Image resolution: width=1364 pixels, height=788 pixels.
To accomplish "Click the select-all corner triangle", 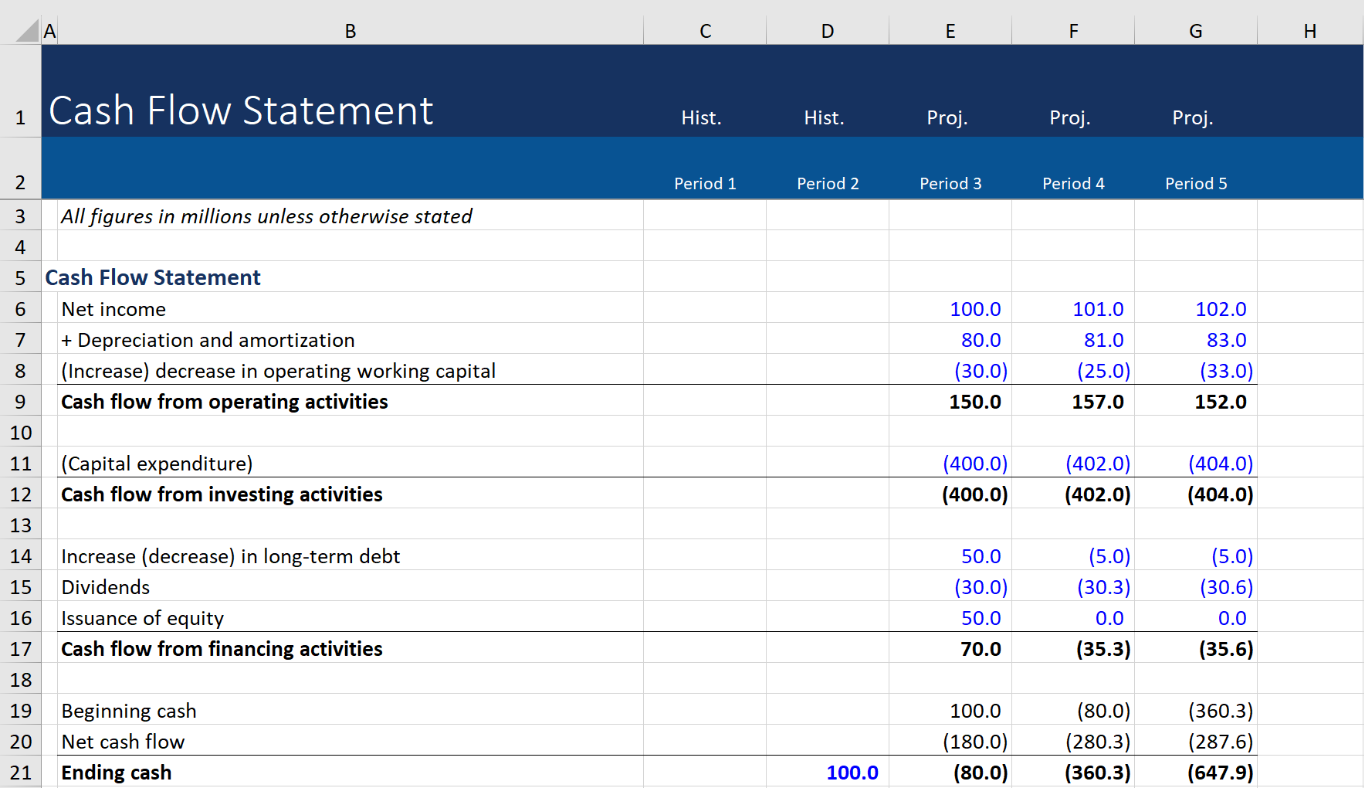I will (27, 32).
